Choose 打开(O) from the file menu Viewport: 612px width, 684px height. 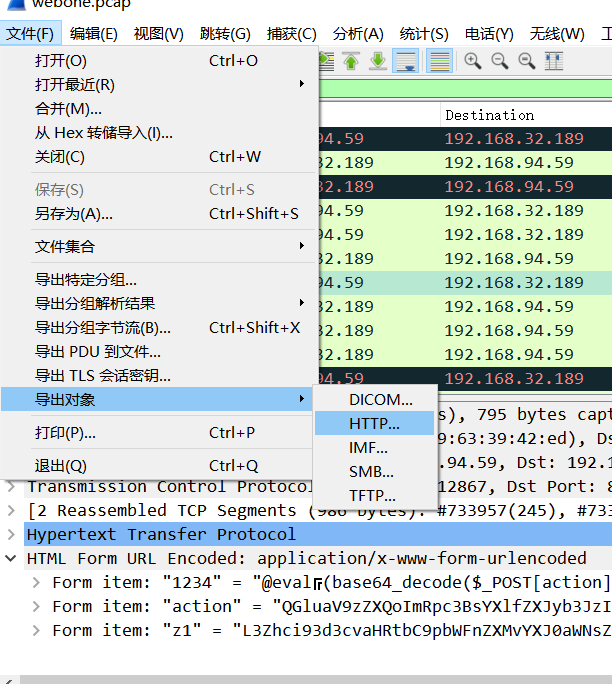pyautogui.click(x=159, y=61)
